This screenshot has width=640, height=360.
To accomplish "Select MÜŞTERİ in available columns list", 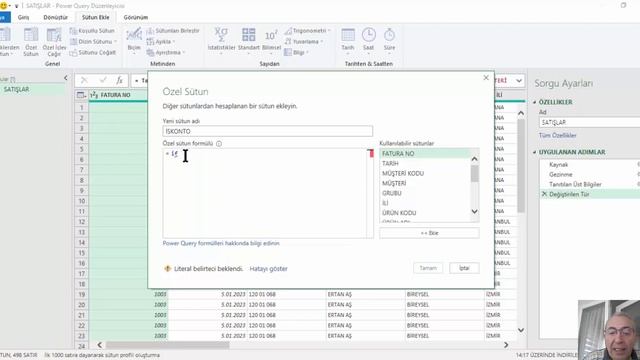I will click(x=424, y=183).
